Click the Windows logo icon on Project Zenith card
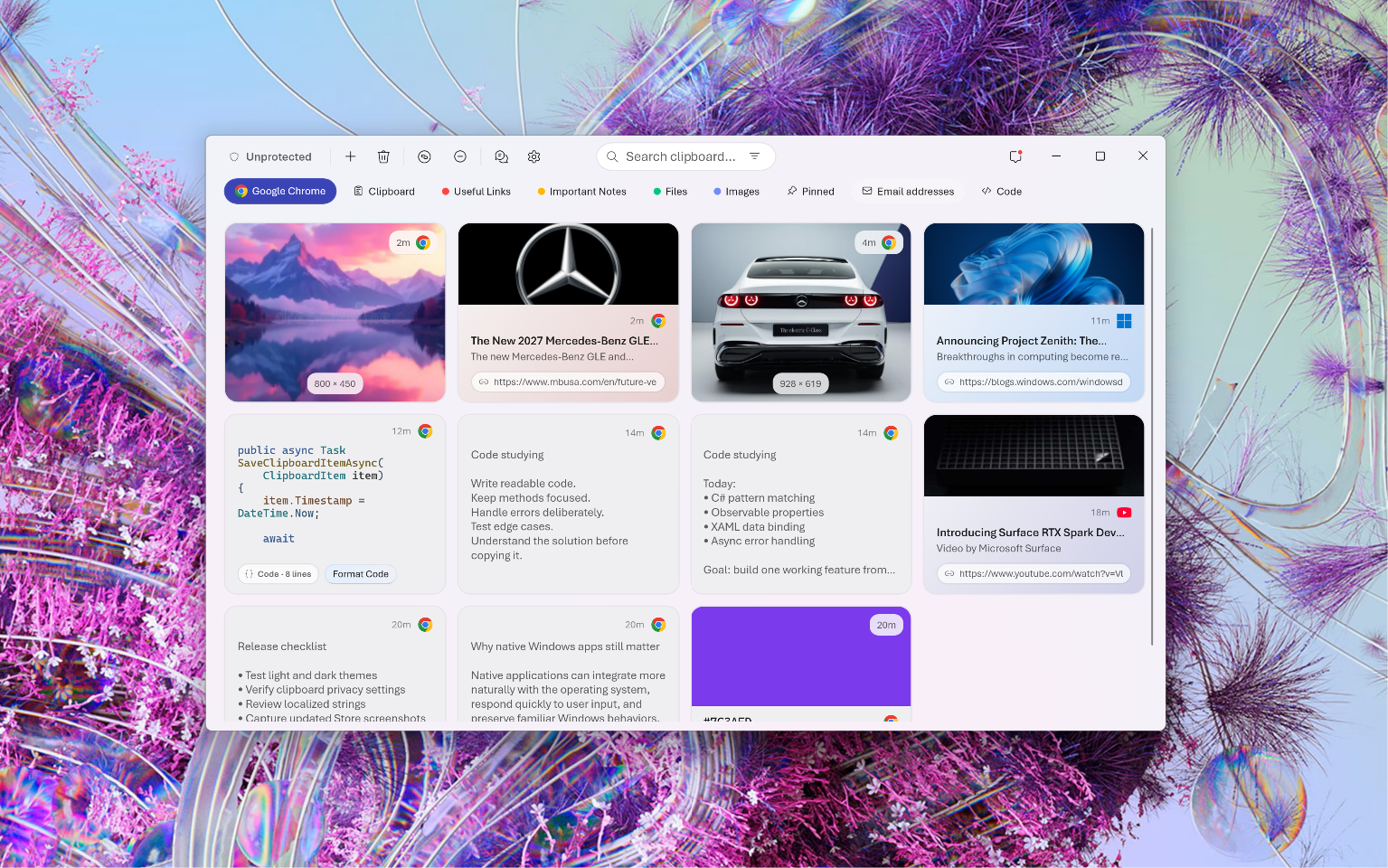This screenshot has height=868, width=1388. 1124,321
